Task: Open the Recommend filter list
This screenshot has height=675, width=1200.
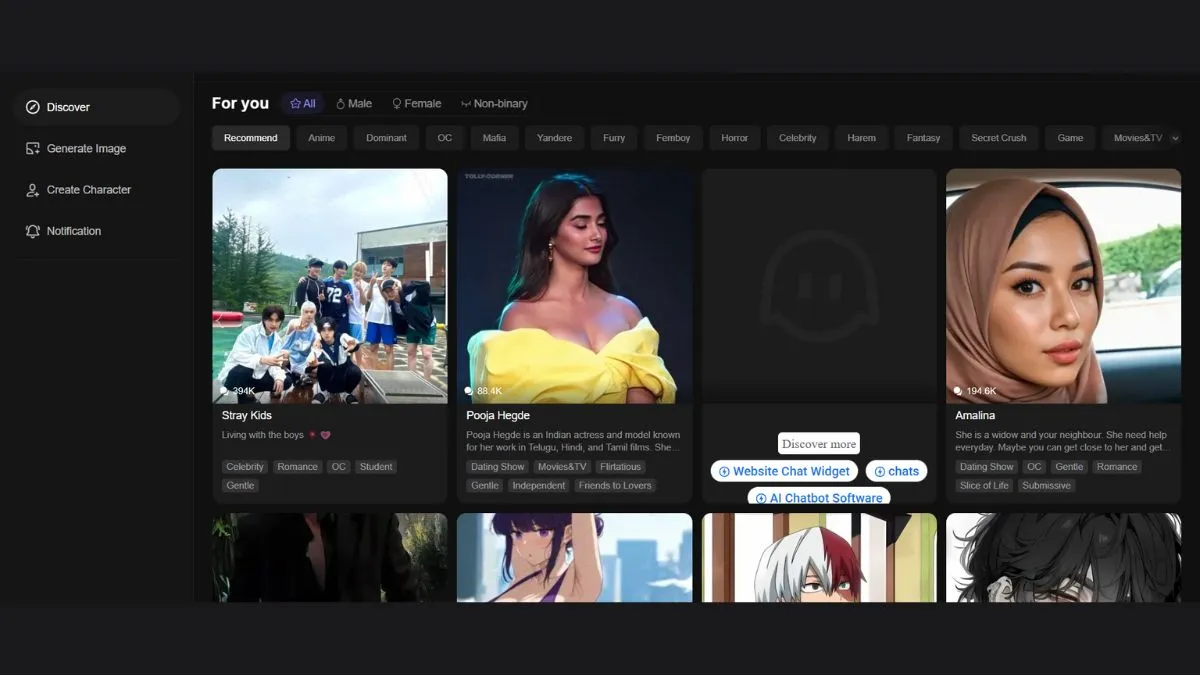Action: [250, 137]
